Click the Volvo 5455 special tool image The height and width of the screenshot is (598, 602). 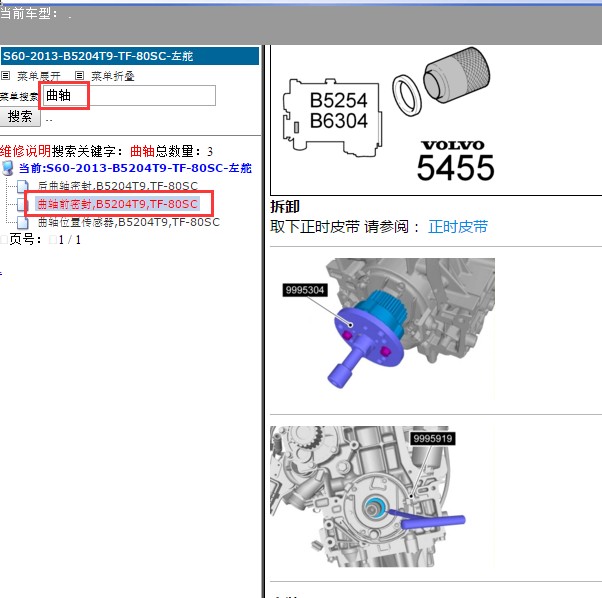(x=436, y=120)
